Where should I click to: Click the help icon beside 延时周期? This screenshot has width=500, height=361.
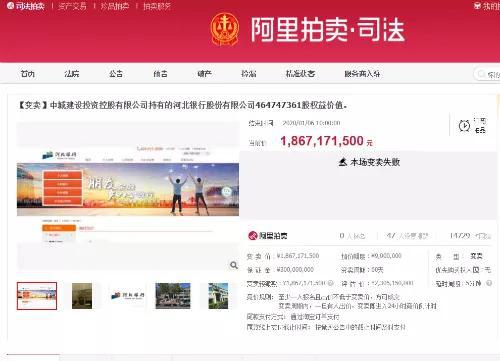tap(489, 283)
